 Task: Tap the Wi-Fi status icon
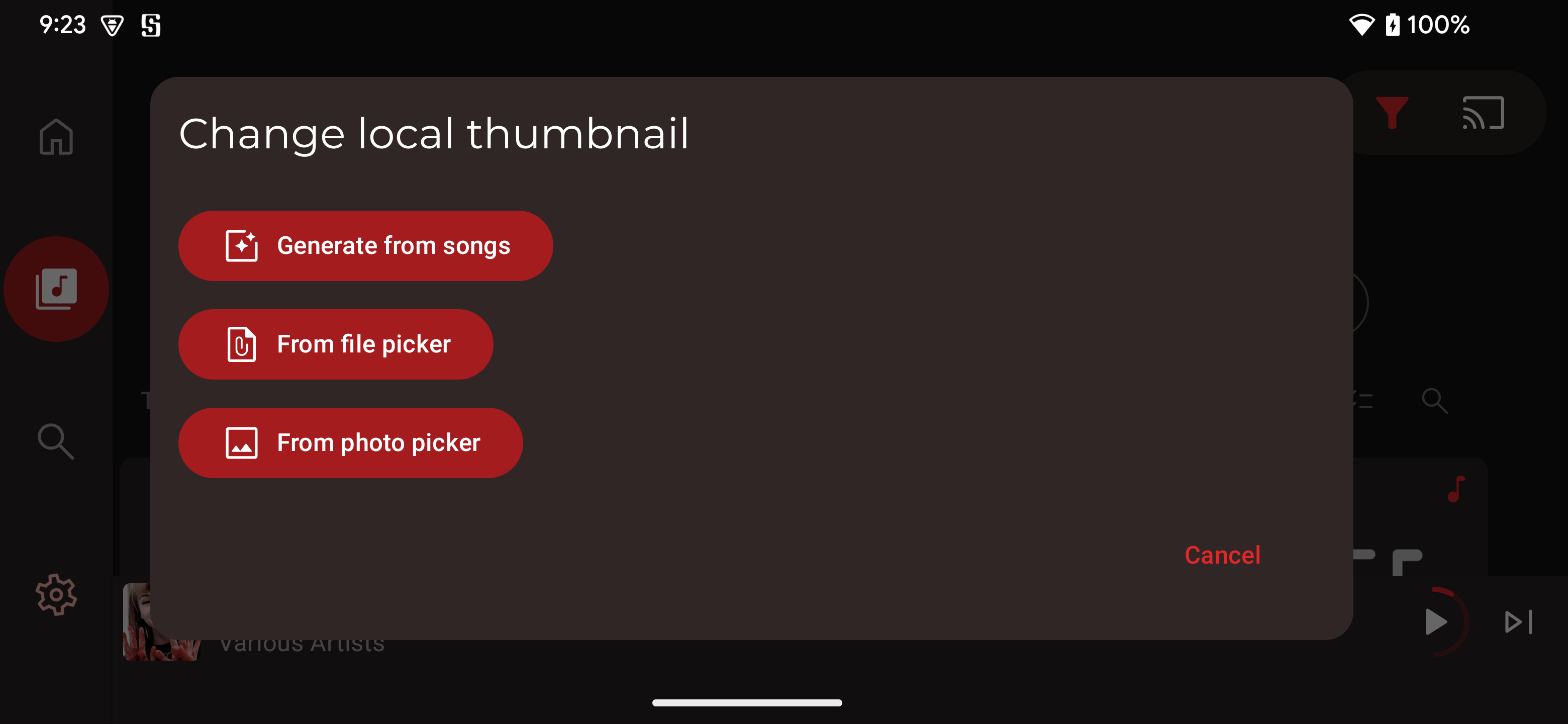(x=1361, y=25)
